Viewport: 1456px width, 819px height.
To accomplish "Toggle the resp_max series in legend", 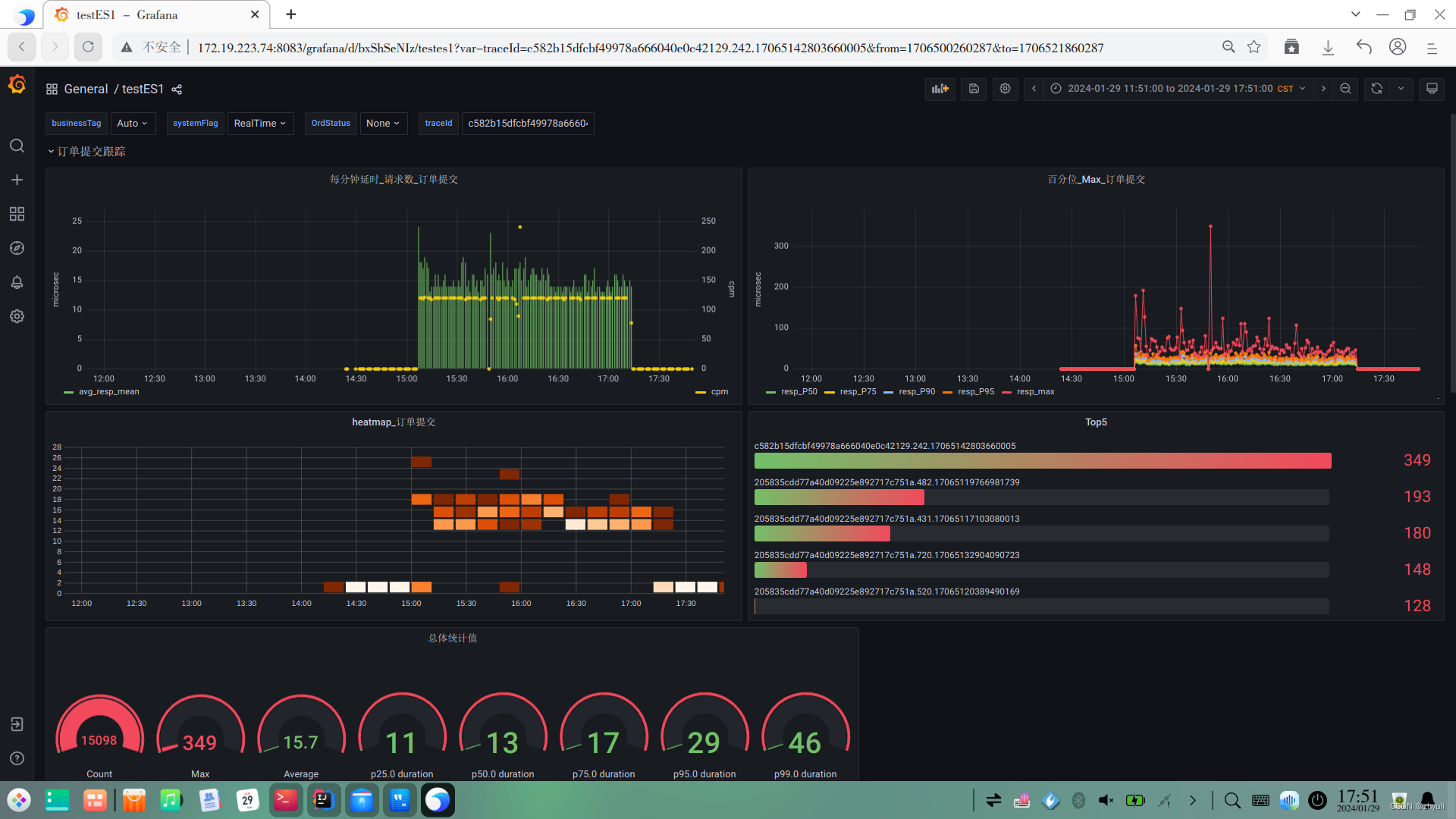I will pos(1035,392).
